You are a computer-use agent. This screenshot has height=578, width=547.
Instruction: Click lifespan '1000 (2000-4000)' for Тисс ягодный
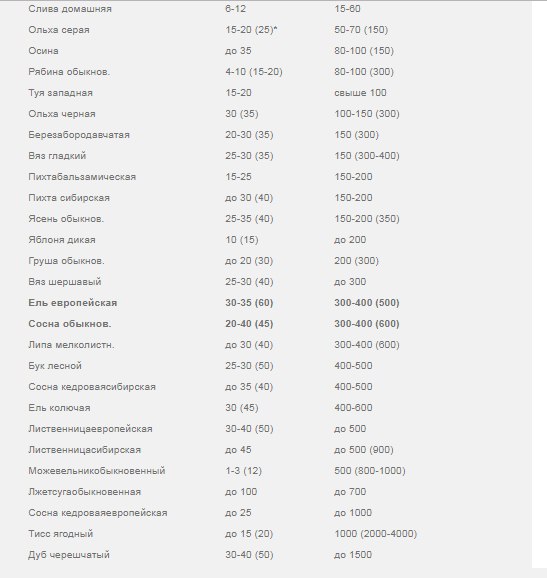coord(376,534)
